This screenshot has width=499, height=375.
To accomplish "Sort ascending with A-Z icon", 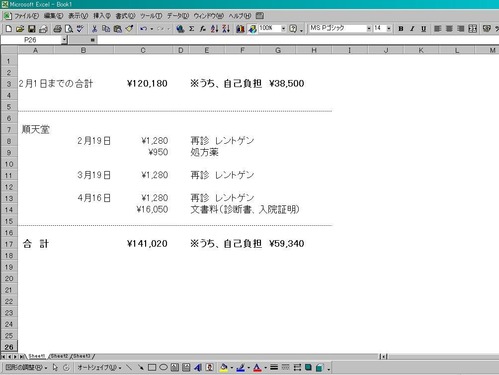I will pos(214,29).
